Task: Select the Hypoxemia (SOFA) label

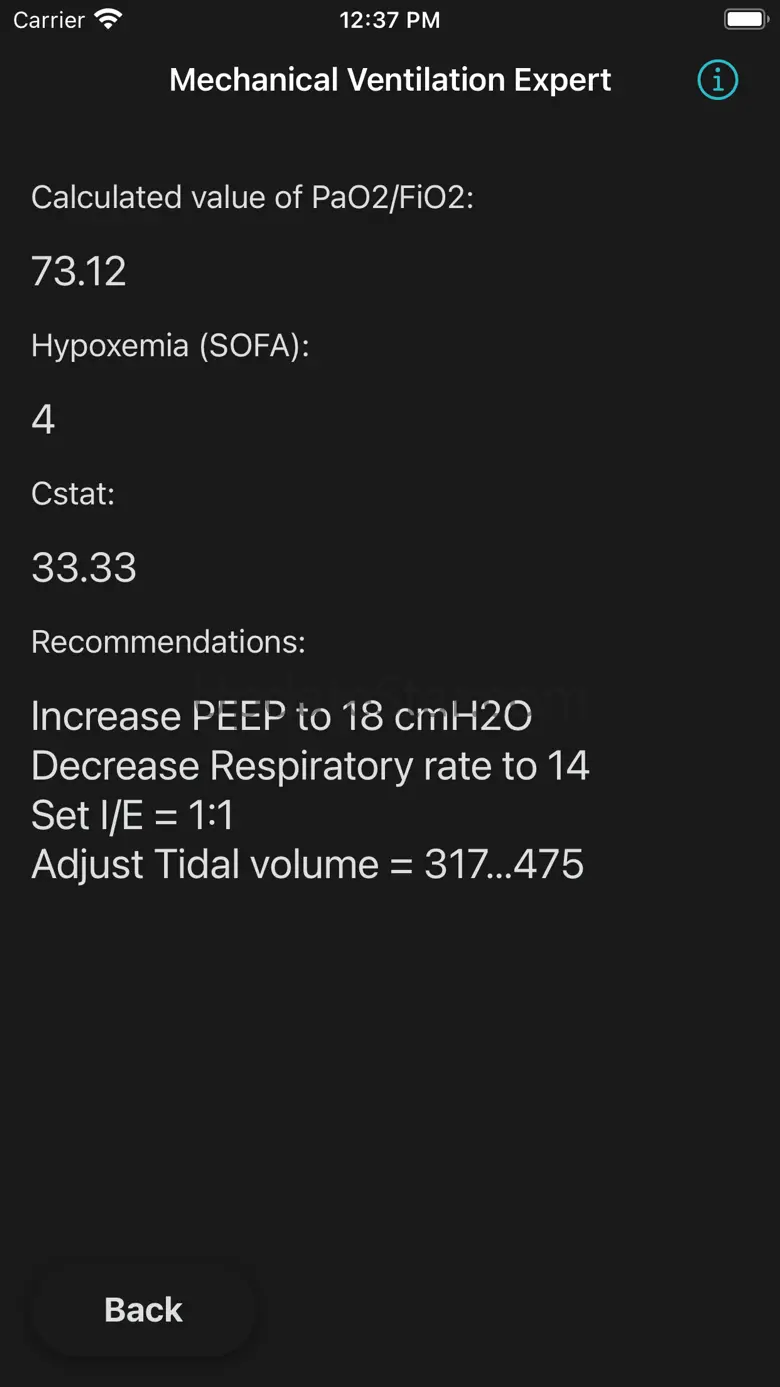Action: click(x=170, y=345)
